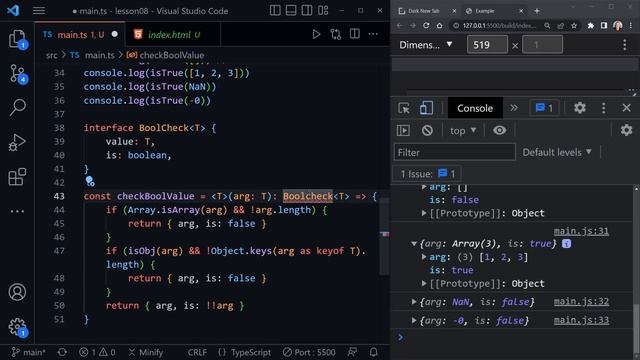Collapse the {arg: Array(3), is: true} object
This screenshot has height=360, width=640.
point(414,244)
